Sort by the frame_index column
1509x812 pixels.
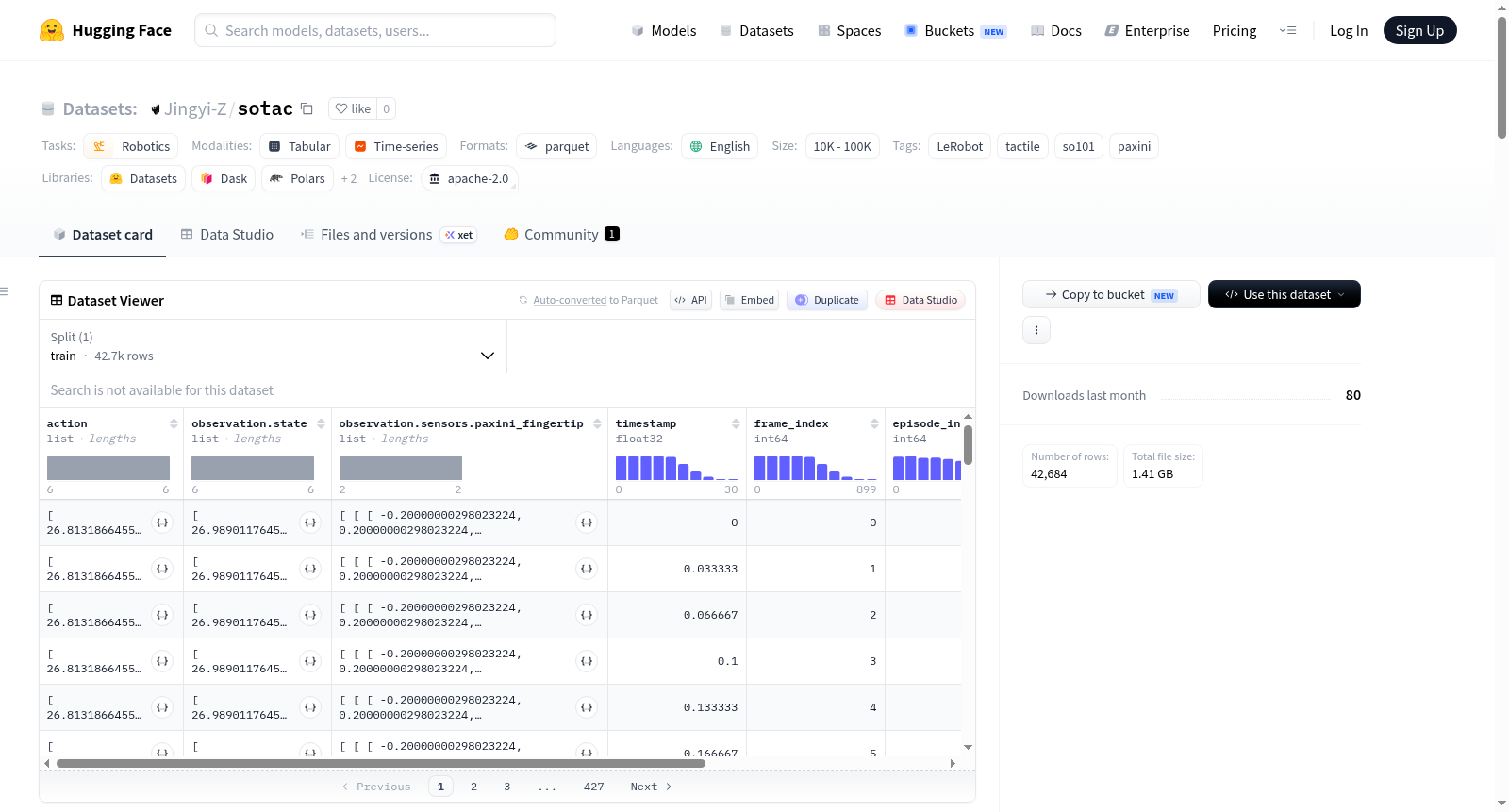click(x=874, y=423)
